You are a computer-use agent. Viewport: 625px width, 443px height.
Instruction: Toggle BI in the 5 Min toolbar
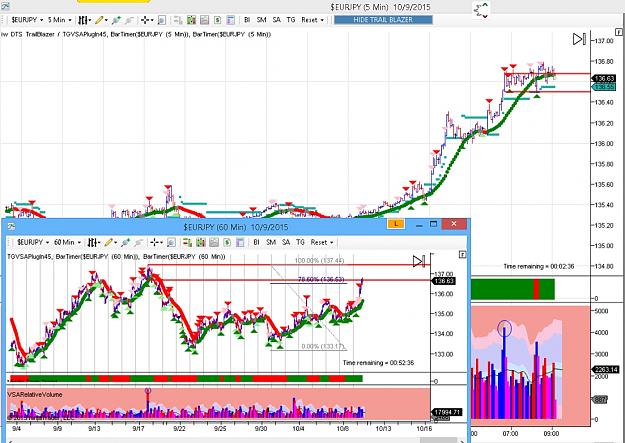[247, 20]
